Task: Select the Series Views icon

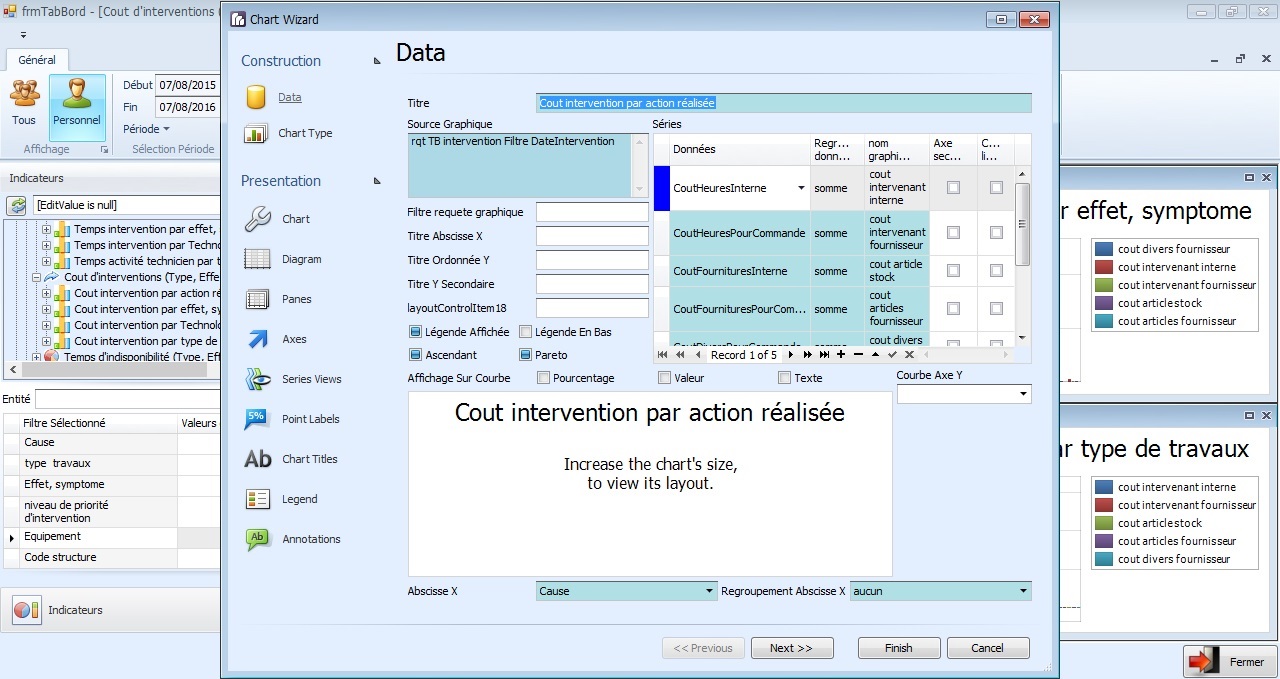Action: pyautogui.click(x=257, y=379)
